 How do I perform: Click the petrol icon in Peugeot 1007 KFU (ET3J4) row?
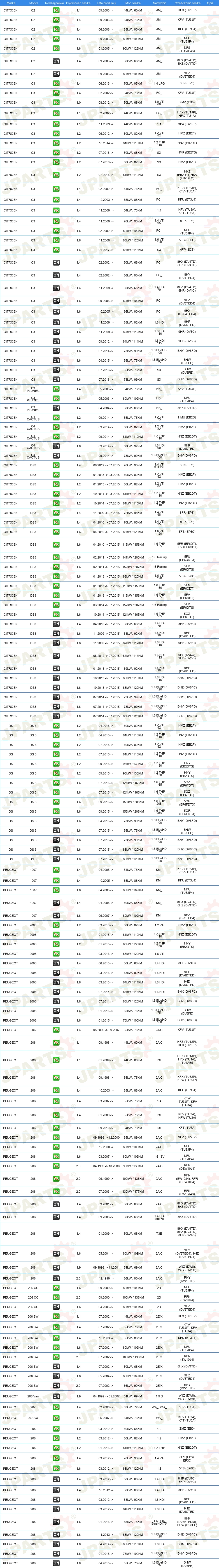click(56, 881)
